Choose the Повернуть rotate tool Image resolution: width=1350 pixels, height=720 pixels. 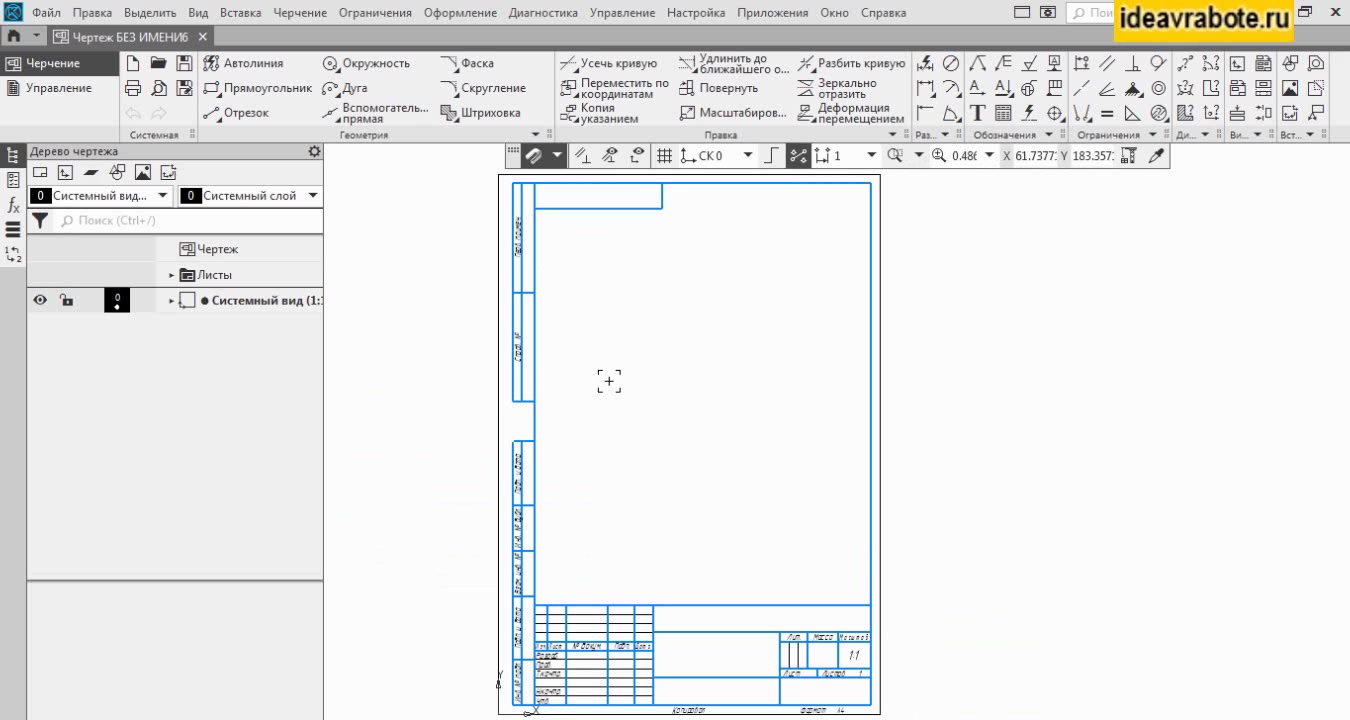click(719, 88)
